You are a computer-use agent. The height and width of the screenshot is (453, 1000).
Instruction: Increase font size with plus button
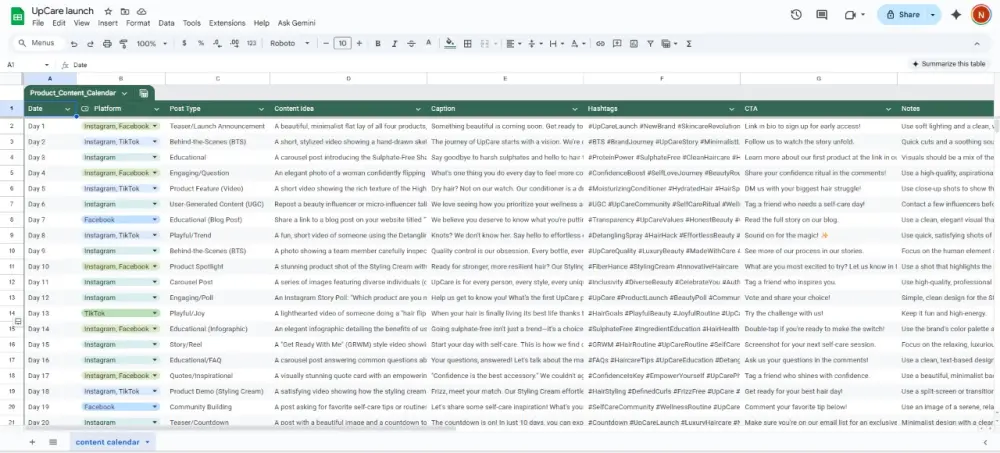pos(359,43)
